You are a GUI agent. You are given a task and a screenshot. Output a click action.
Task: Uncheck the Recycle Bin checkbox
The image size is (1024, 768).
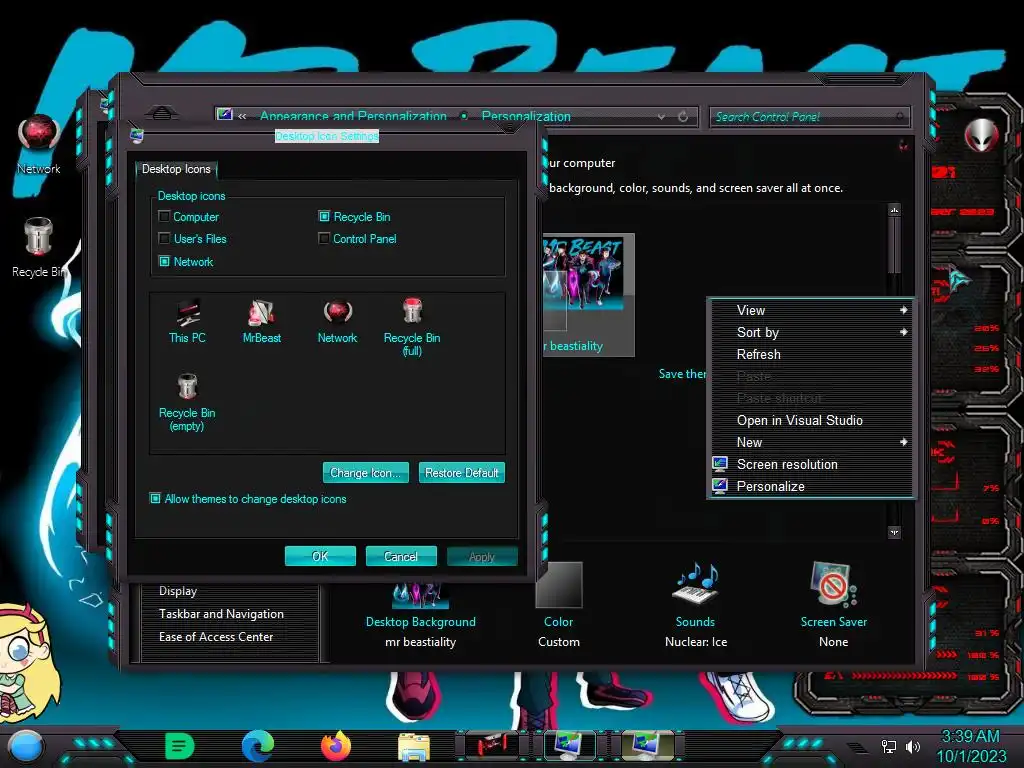tap(324, 216)
